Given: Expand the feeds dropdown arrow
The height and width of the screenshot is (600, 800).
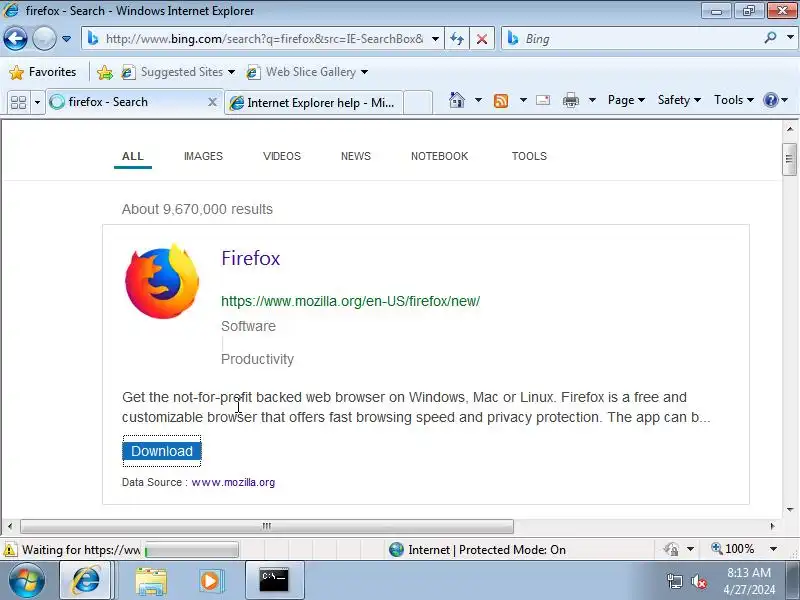Looking at the screenshot, I should pyautogui.click(x=523, y=100).
